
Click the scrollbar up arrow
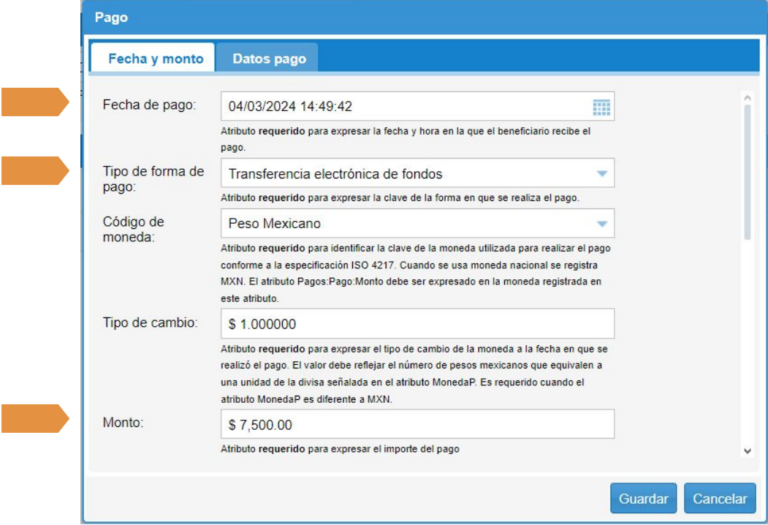(x=746, y=98)
